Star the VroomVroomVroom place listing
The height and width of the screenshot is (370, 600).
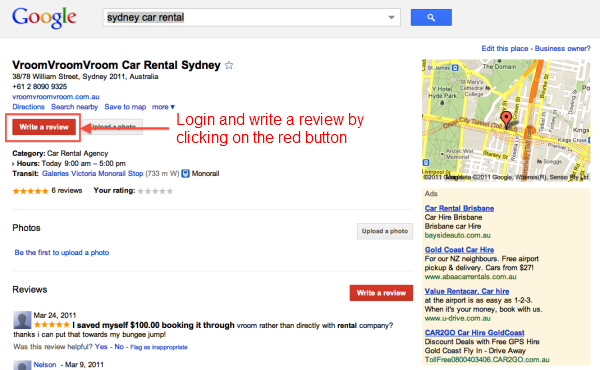tap(229, 65)
